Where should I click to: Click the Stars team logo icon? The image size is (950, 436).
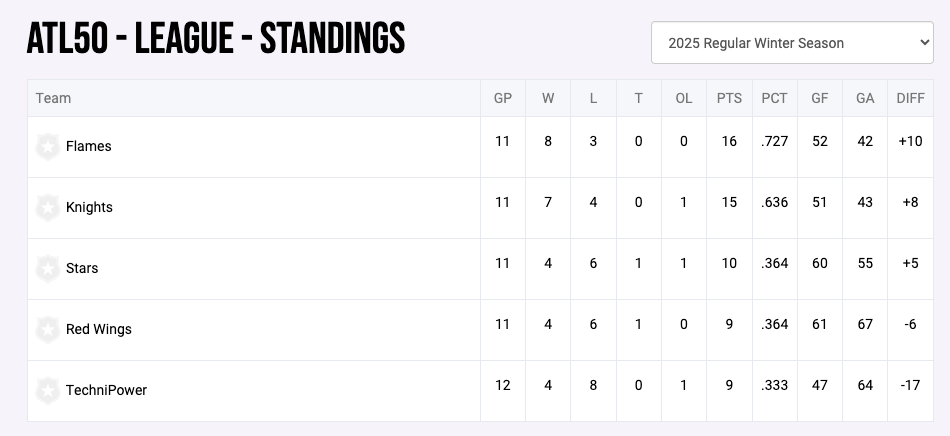47,269
